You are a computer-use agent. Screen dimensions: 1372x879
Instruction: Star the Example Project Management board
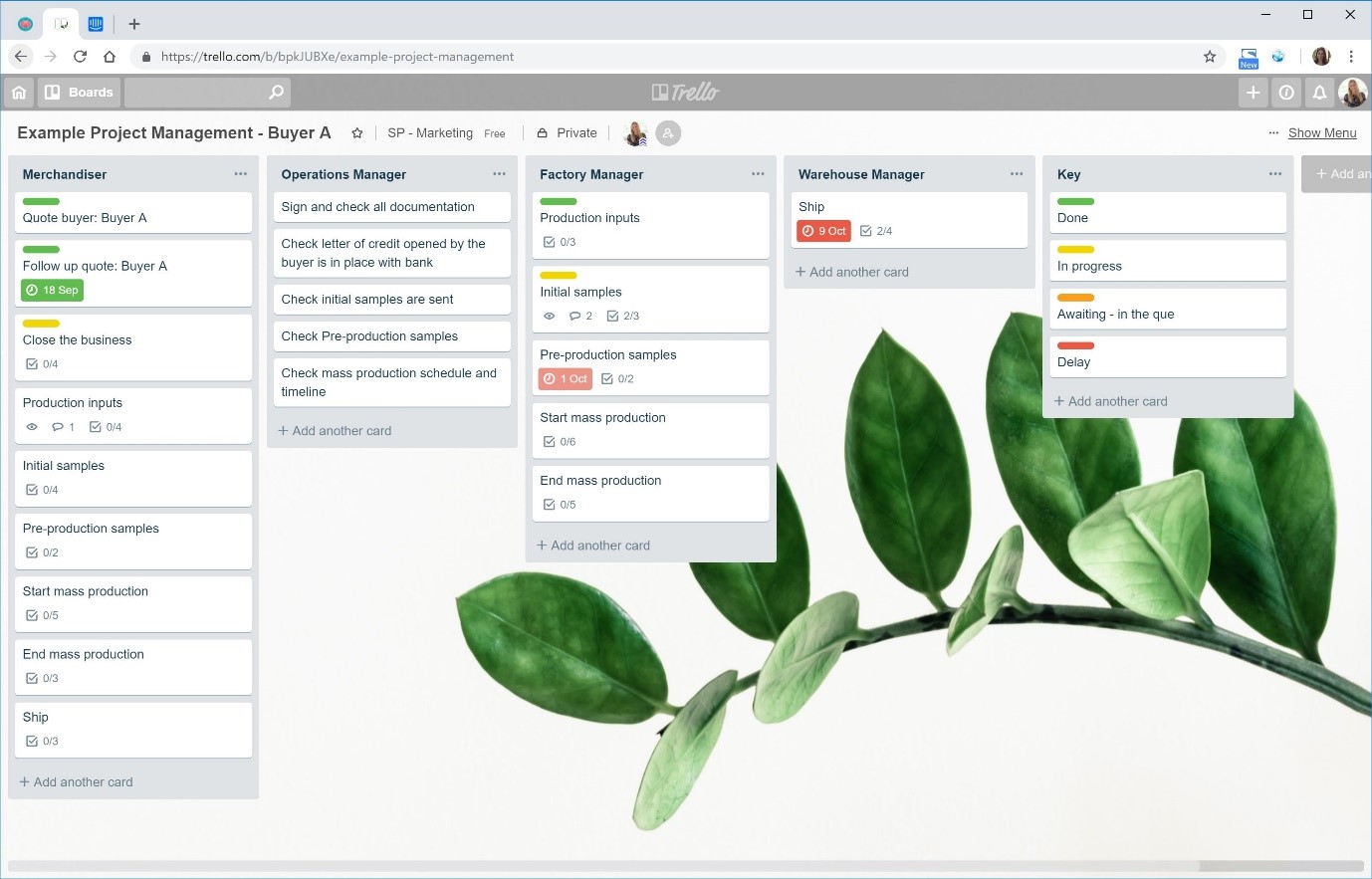point(356,133)
